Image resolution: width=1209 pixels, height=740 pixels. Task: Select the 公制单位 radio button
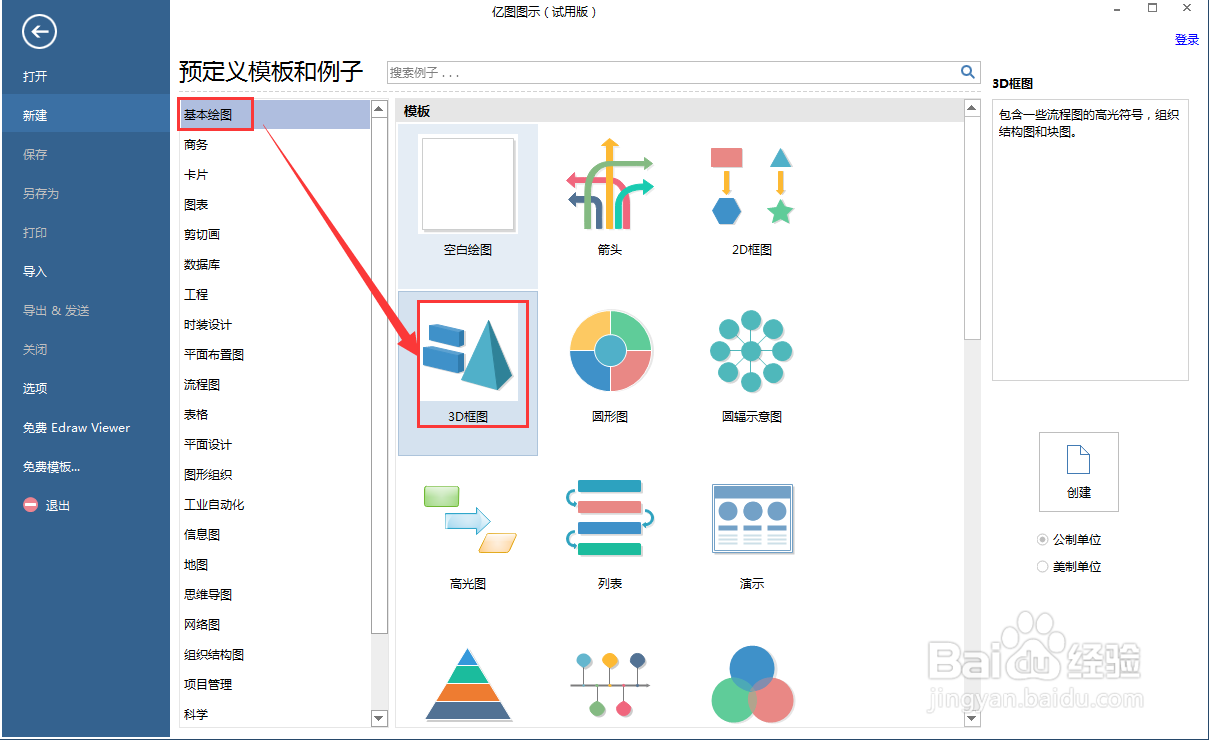(1042, 539)
